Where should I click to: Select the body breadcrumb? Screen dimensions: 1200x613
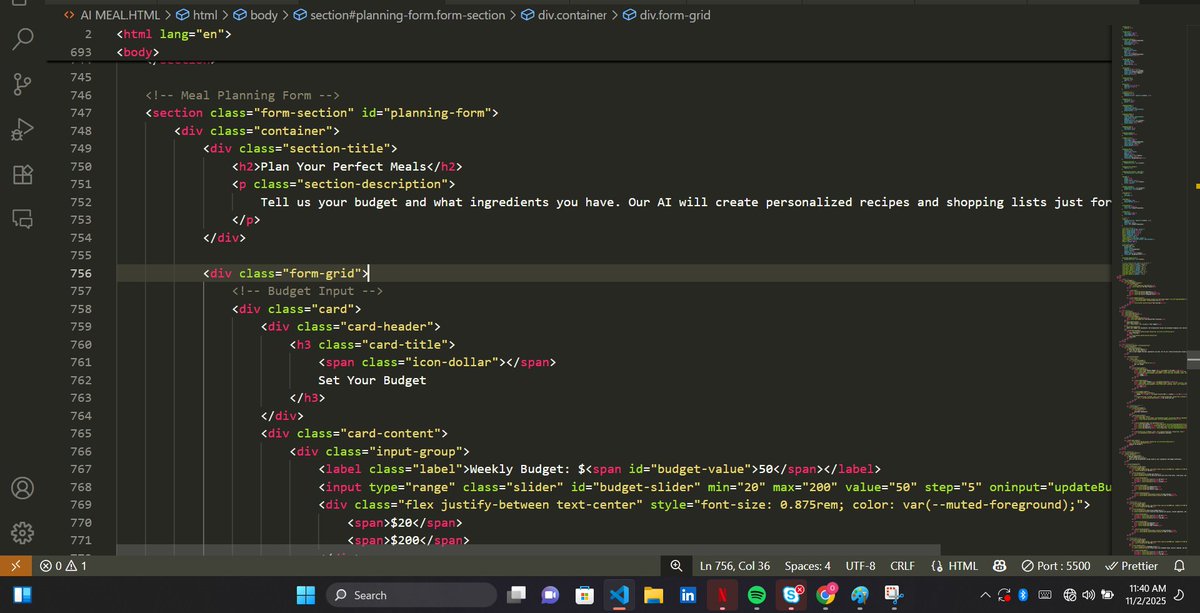(x=256, y=16)
